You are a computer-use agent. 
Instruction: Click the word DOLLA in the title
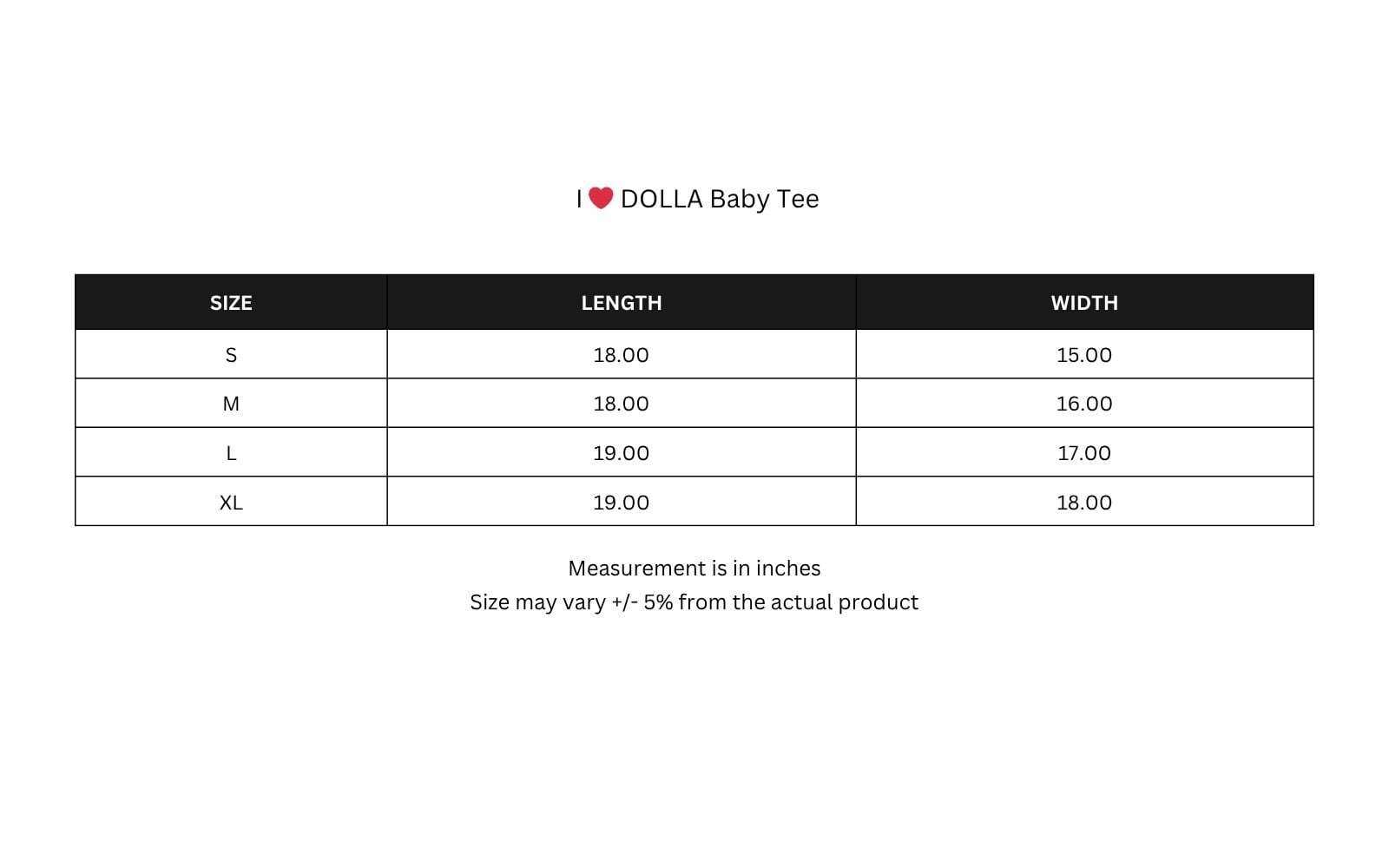[662, 199]
